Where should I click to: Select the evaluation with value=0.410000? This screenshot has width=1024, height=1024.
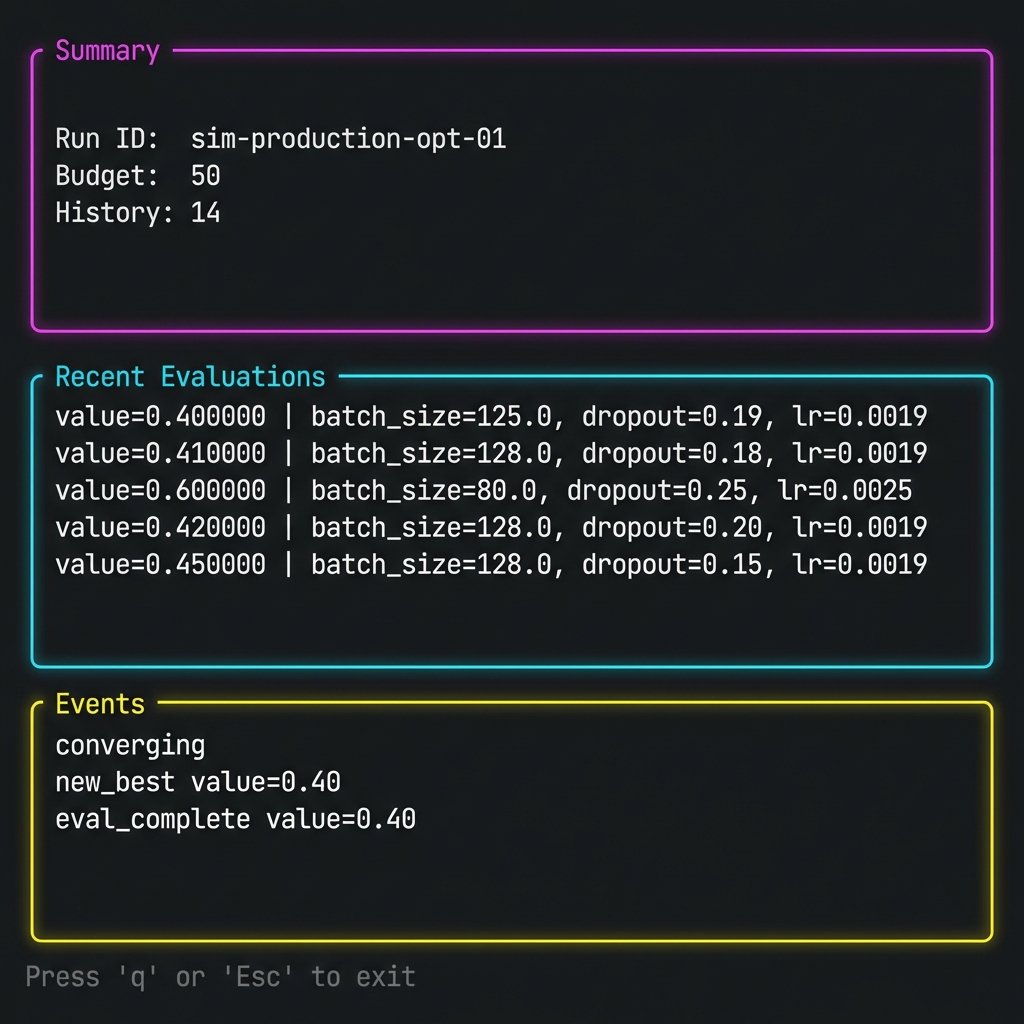(x=162, y=454)
